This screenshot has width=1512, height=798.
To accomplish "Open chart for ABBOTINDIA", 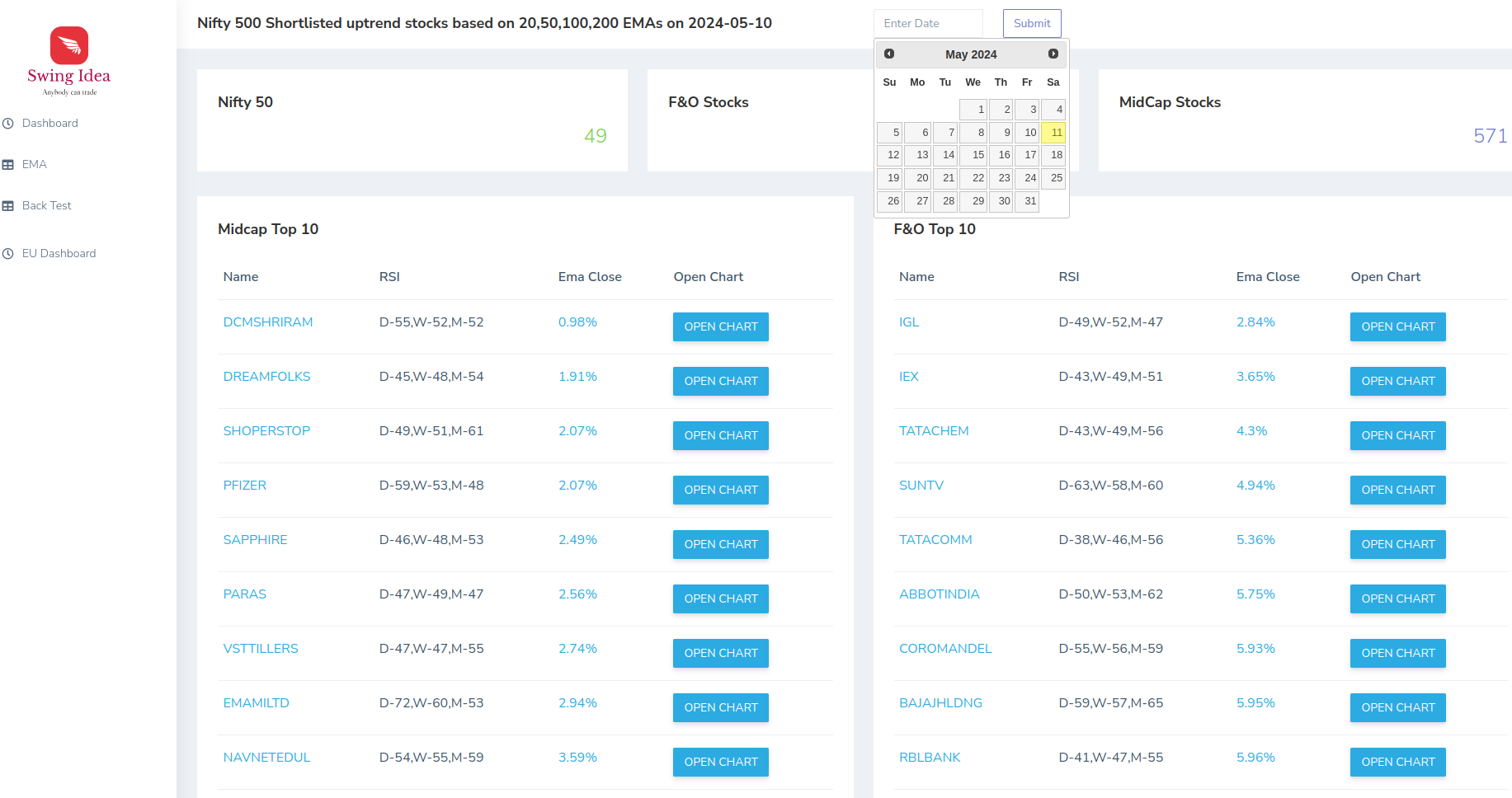I will (x=1398, y=598).
